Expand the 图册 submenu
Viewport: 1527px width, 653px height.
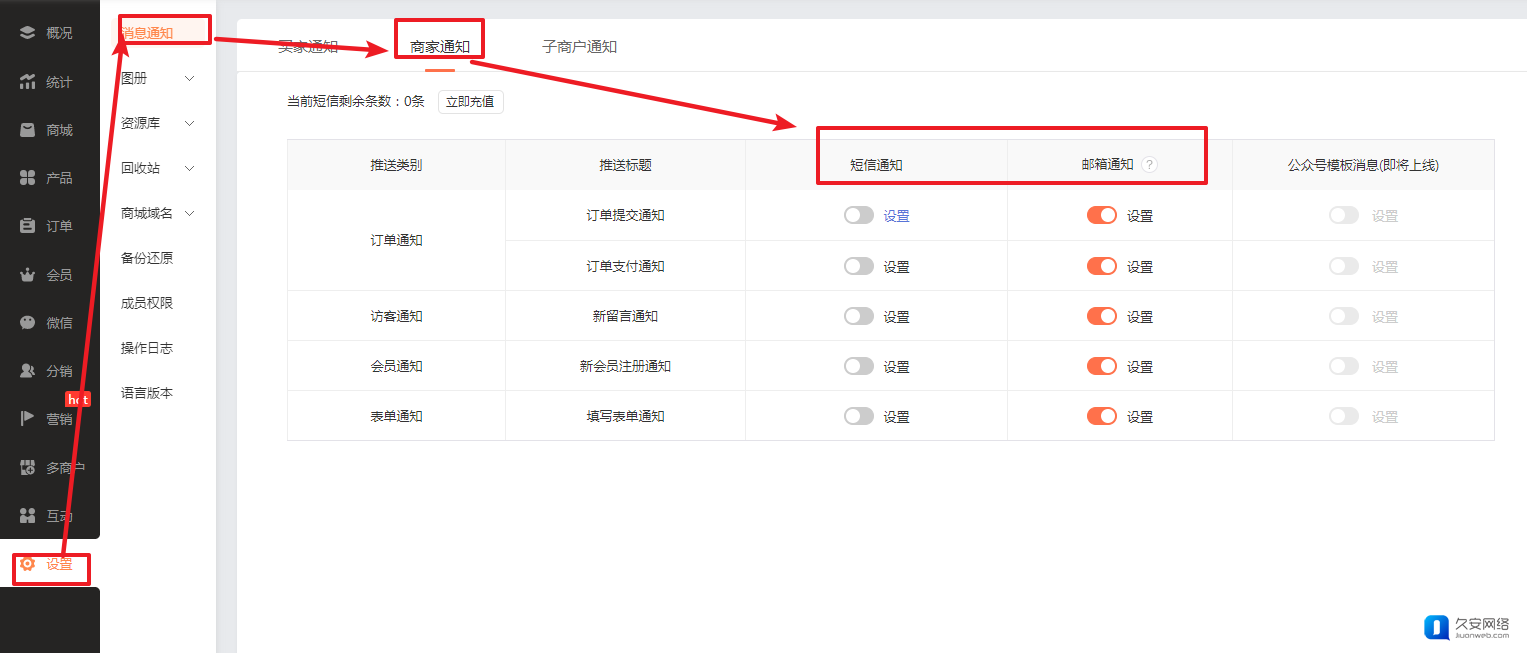click(189, 78)
